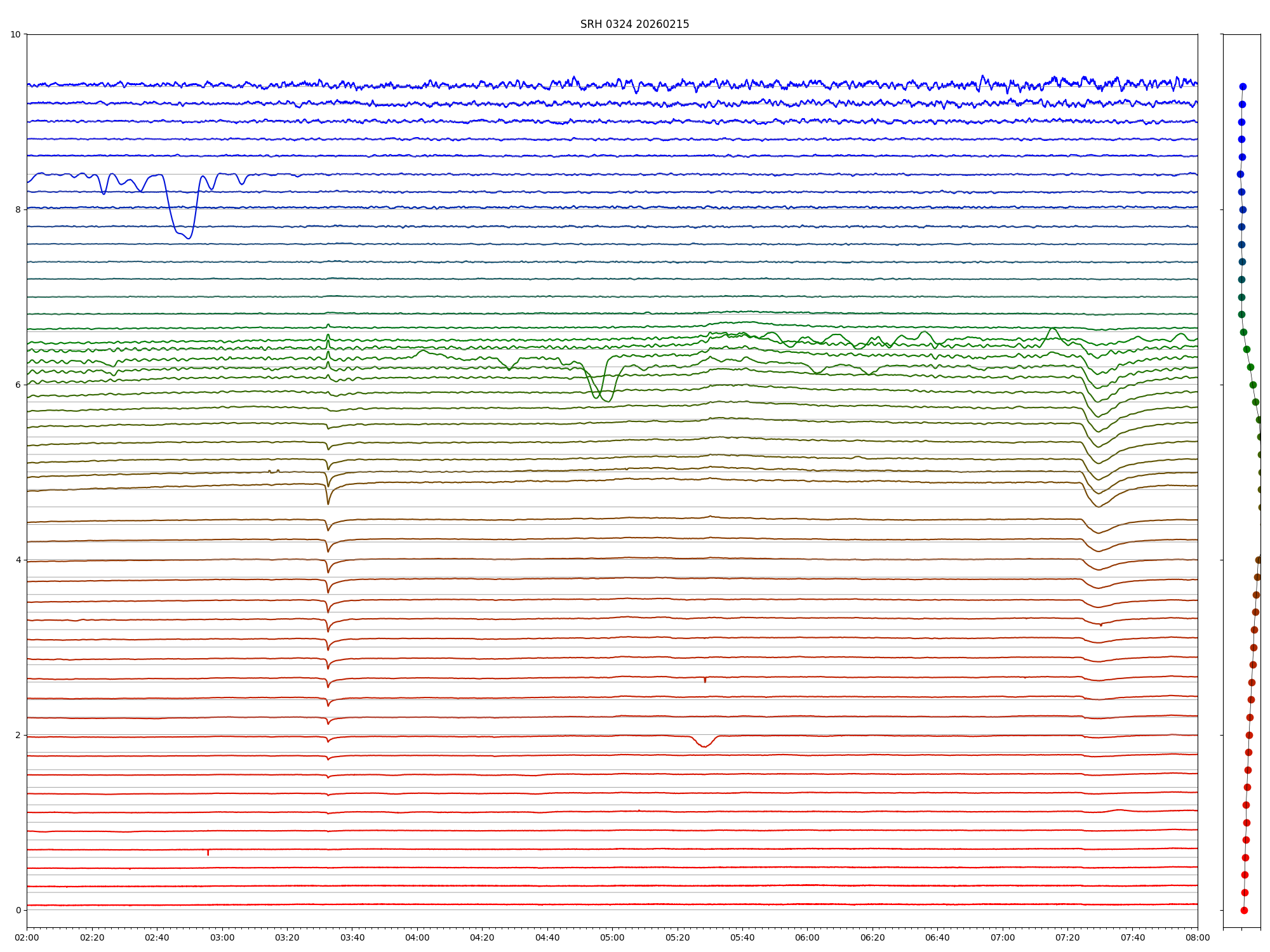Click the y-axis label 0

pos(18,910)
